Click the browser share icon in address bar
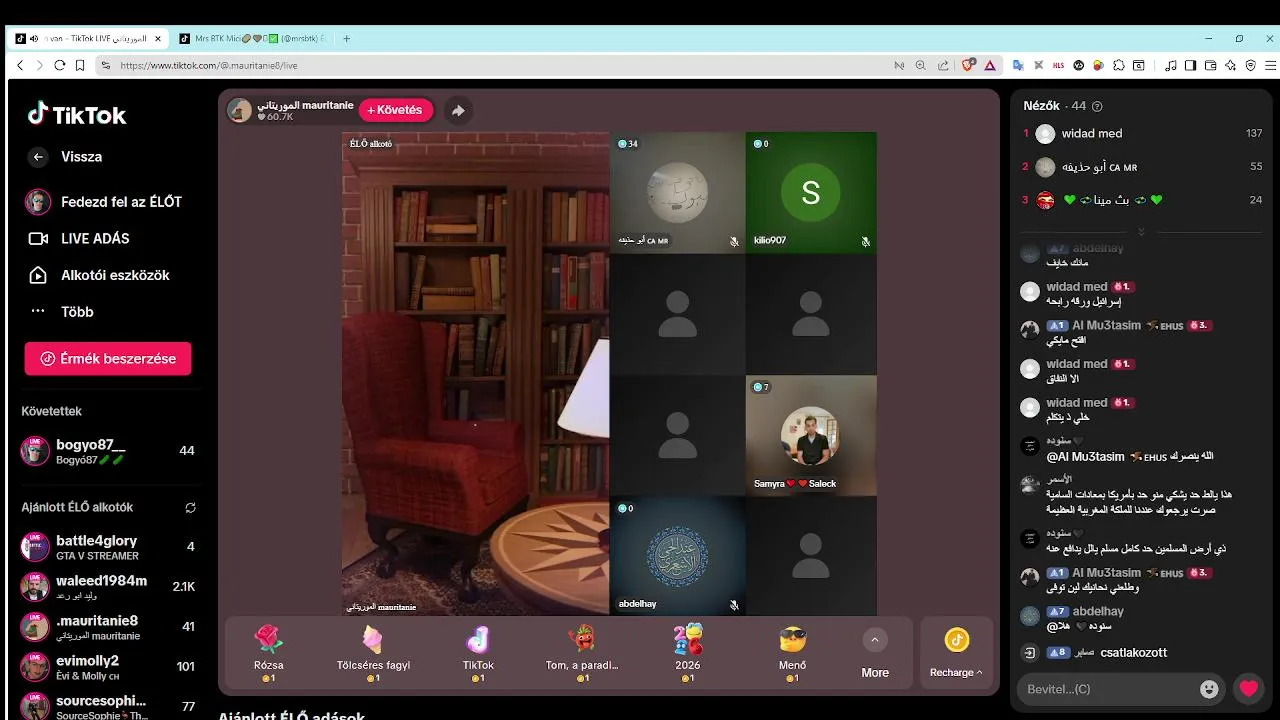 tap(943, 65)
